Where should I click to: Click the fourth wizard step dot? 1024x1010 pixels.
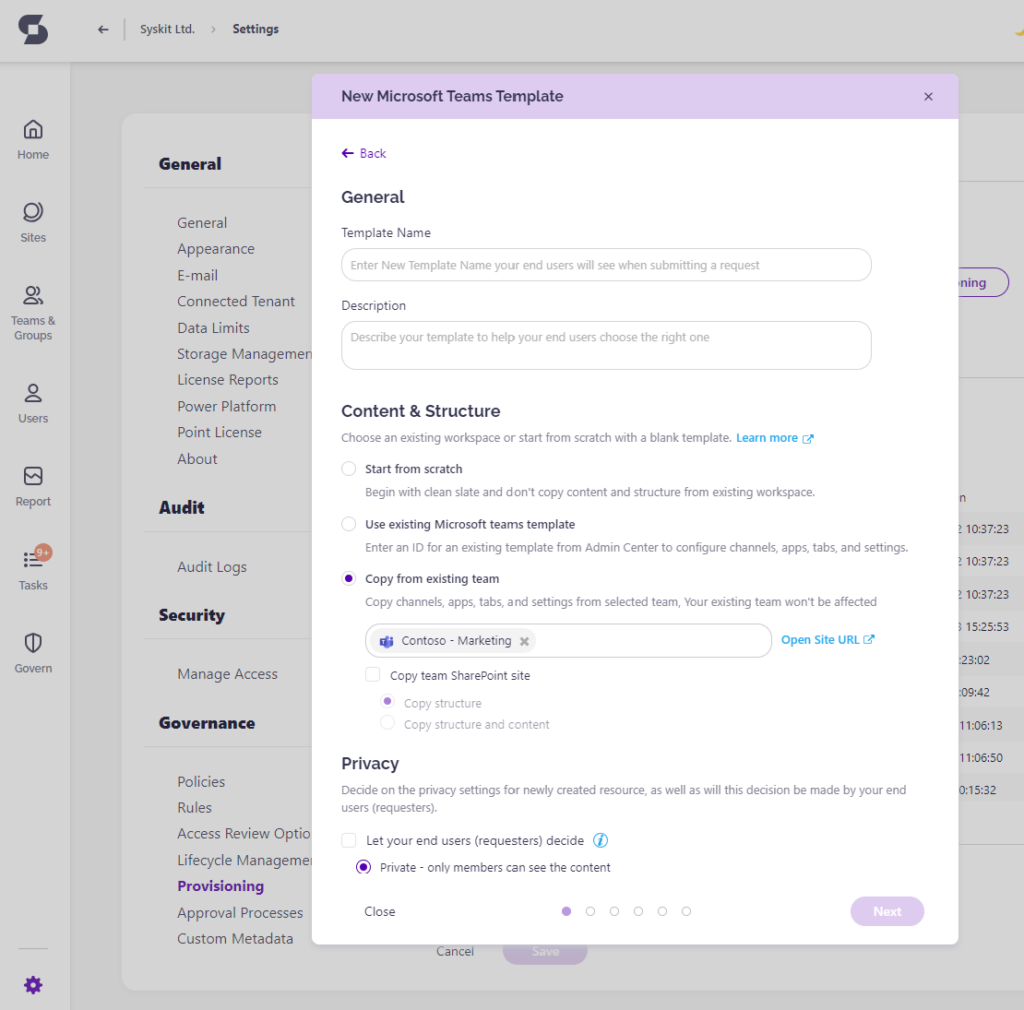(638, 911)
